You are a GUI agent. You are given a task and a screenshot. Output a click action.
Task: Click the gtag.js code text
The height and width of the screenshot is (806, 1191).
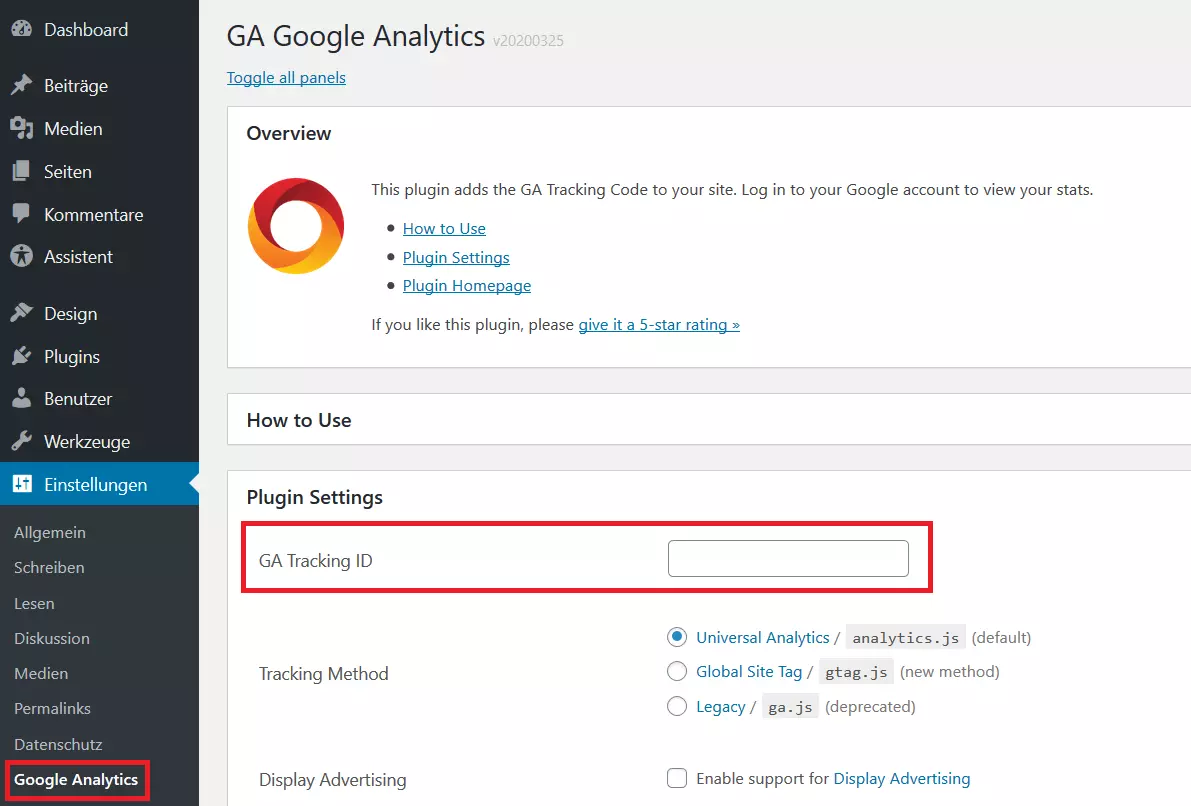click(856, 672)
